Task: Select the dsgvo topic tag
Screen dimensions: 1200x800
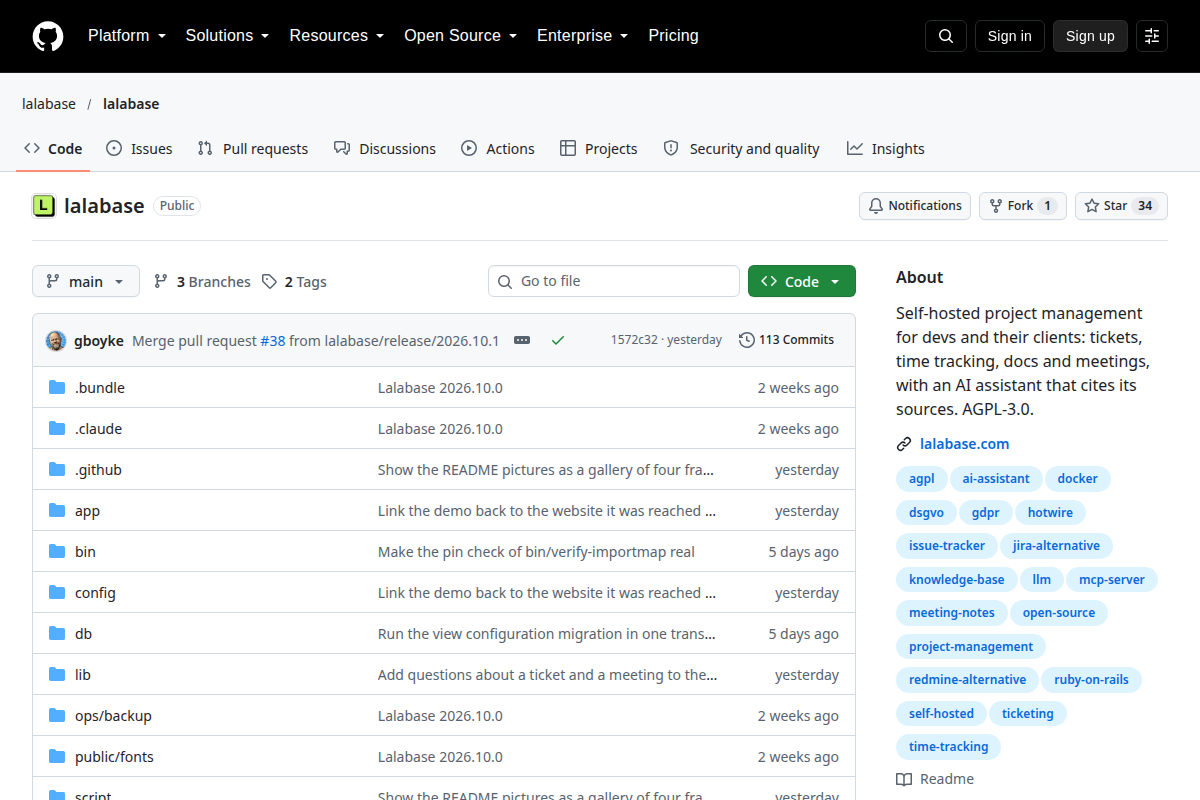Action: click(926, 513)
